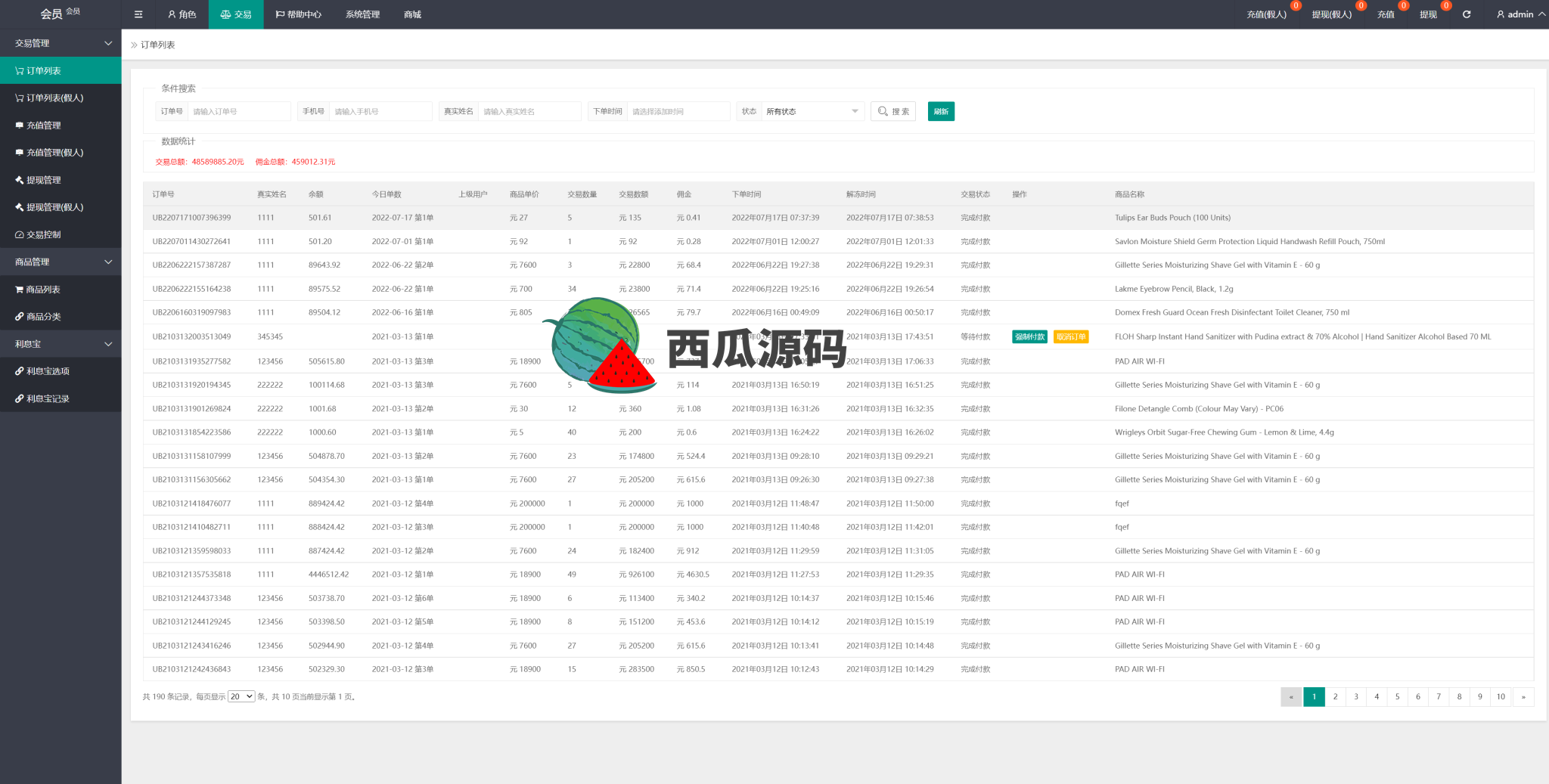Click 交易总额 48589885.20元 statistic

(x=200, y=162)
